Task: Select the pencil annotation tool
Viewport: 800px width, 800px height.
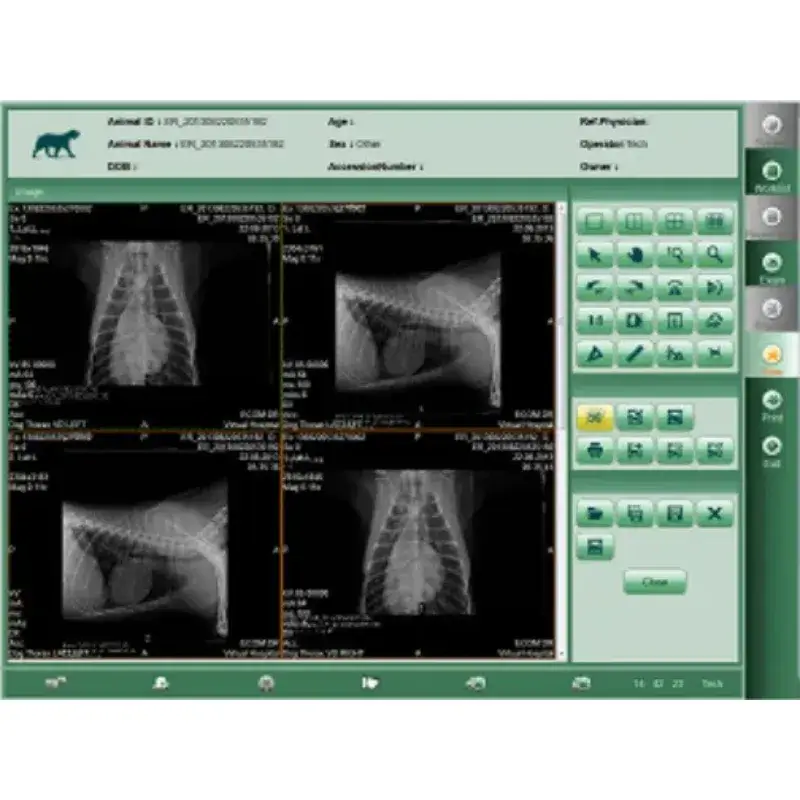Action: 635,353
